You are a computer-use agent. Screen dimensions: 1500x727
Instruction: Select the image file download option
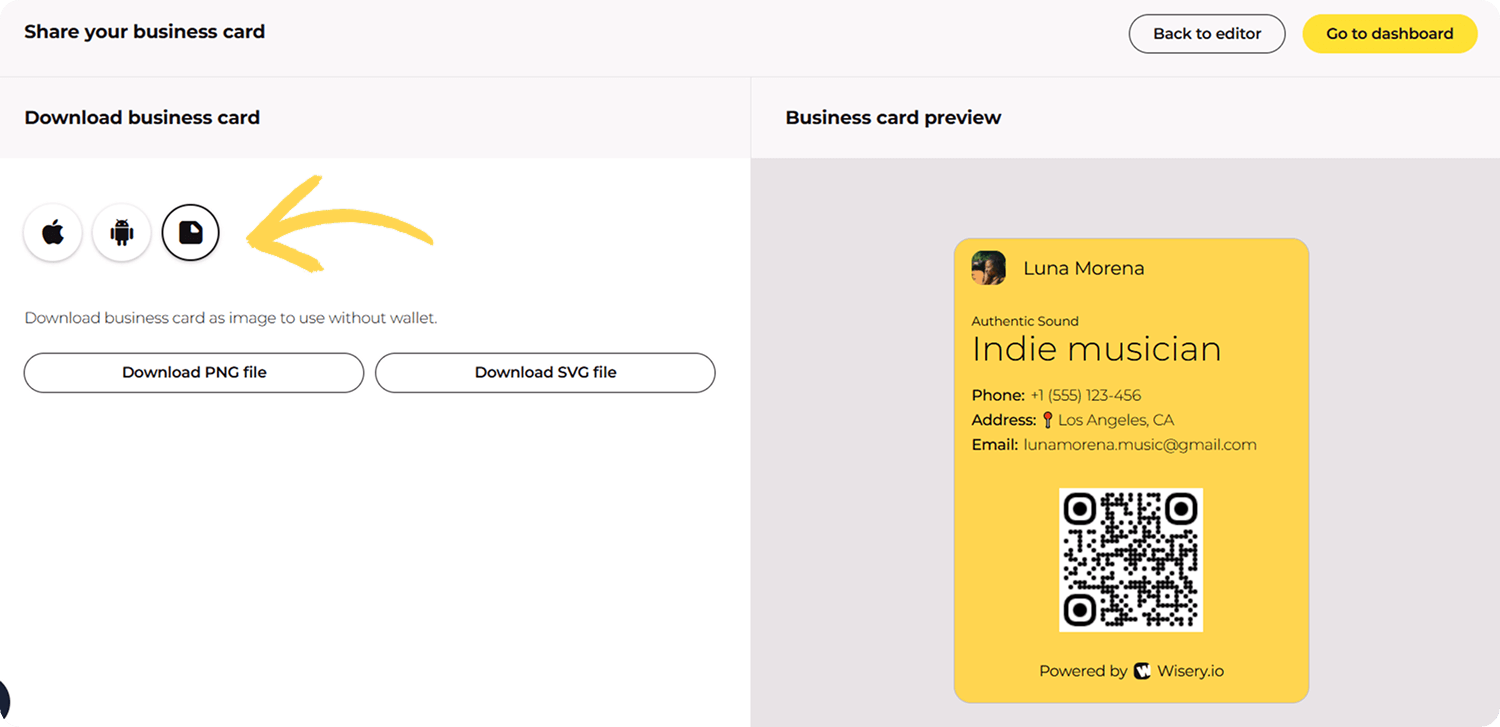(x=190, y=233)
